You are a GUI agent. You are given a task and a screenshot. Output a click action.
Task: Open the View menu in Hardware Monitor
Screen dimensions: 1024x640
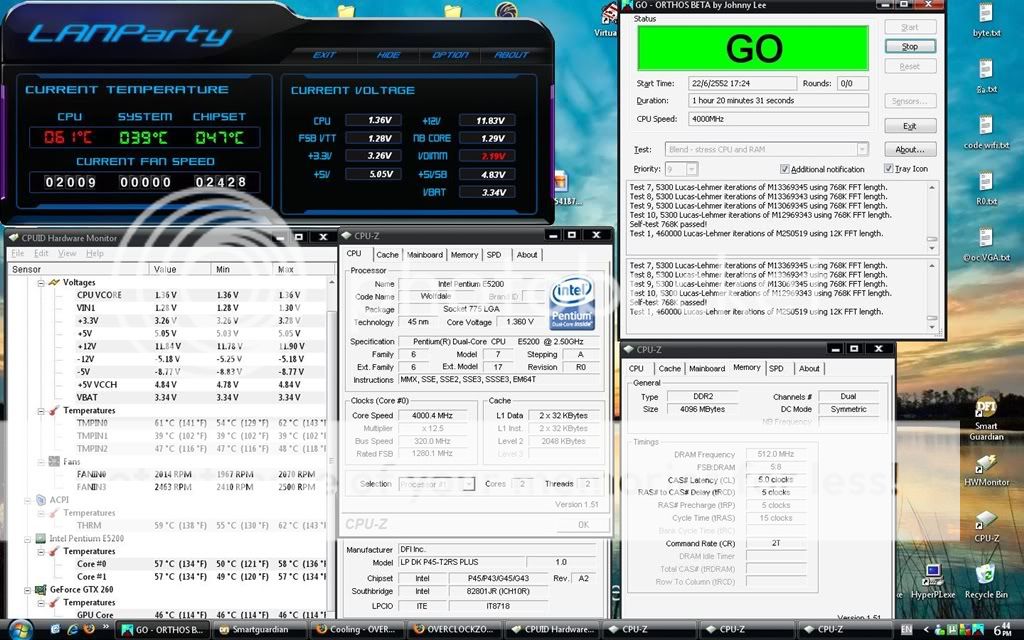tap(67, 254)
